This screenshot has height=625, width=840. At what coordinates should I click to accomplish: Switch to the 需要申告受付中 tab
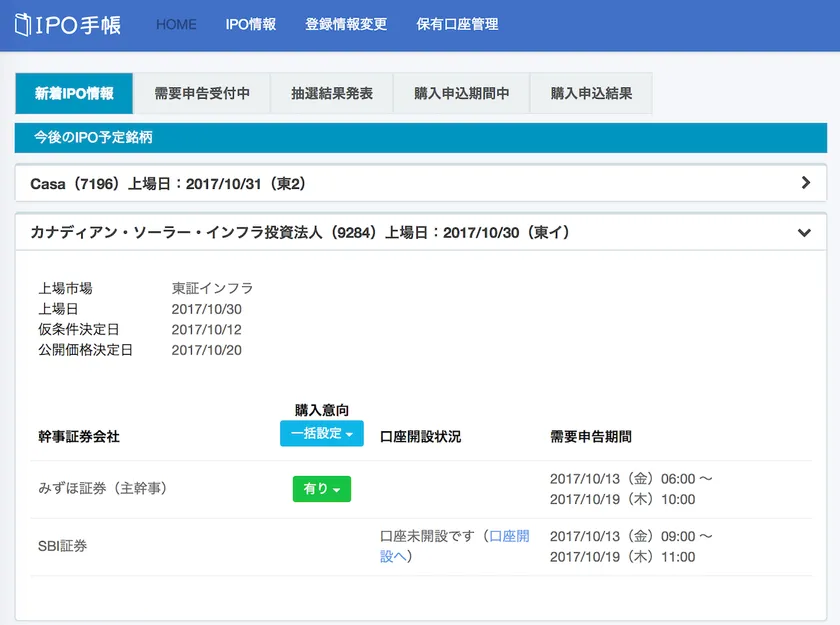click(202, 93)
